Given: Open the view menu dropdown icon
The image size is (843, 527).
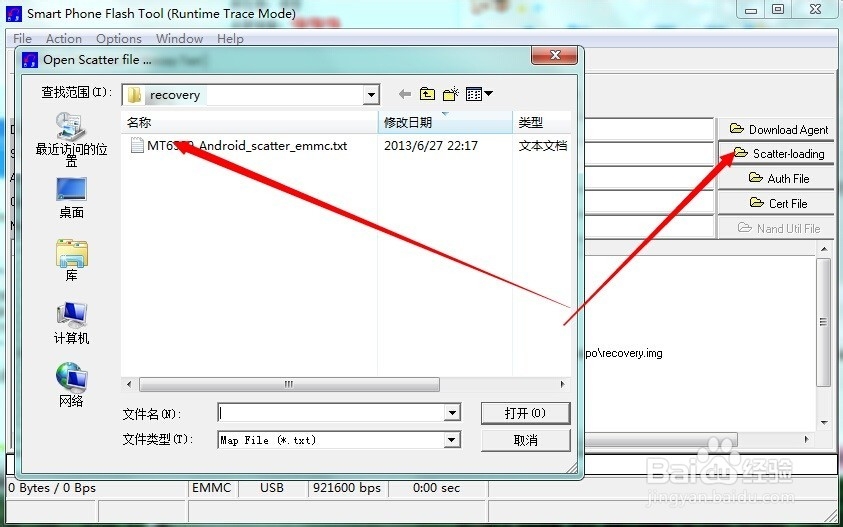Looking at the screenshot, I should [x=479, y=94].
